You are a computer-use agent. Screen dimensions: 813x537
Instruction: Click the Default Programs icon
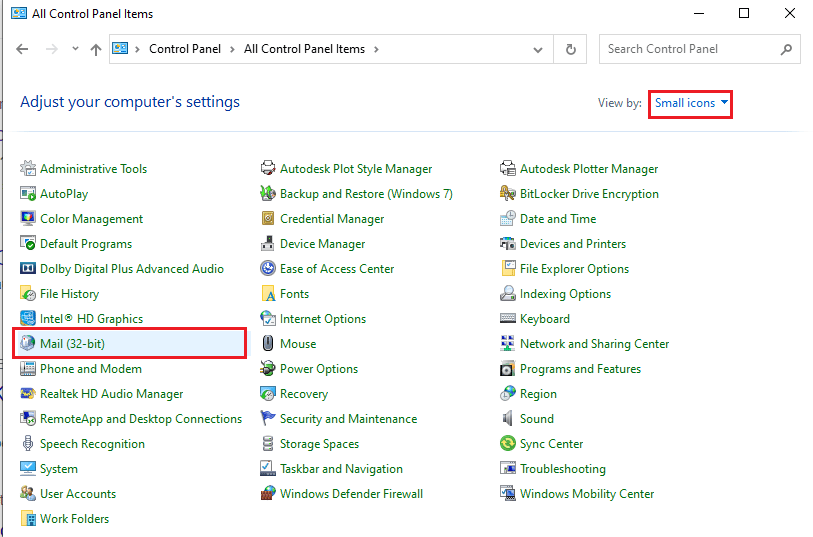28,243
